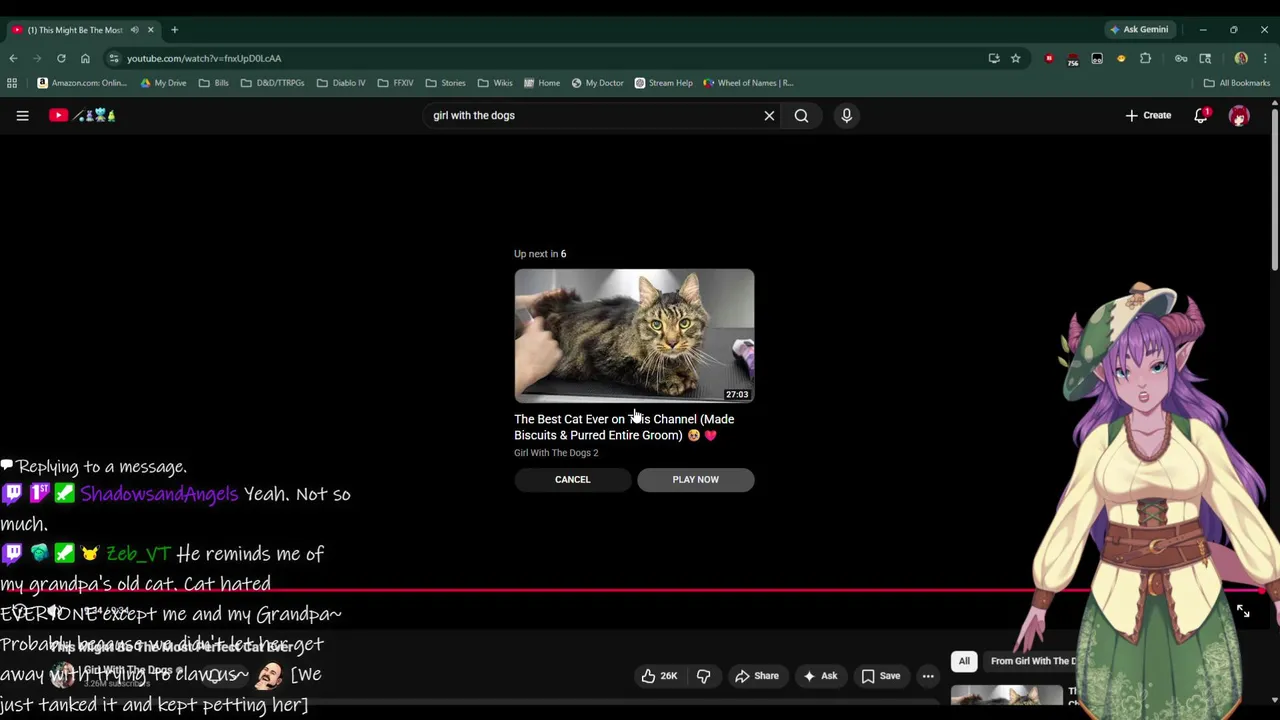The height and width of the screenshot is (720, 1280).
Task: Open Chrome three-dot menu
Action: coord(1265,58)
